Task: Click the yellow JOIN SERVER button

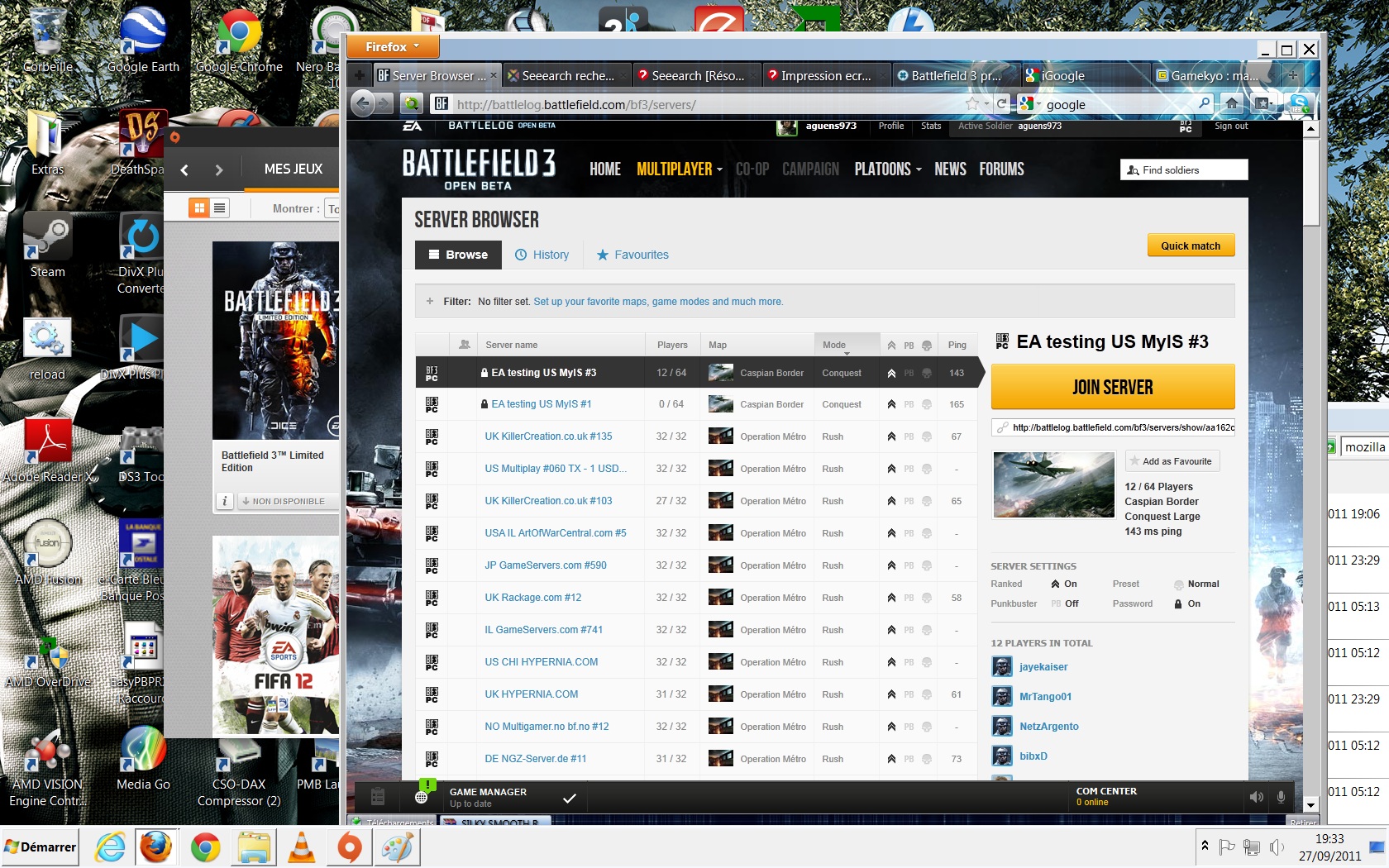Action: click(1112, 387)
